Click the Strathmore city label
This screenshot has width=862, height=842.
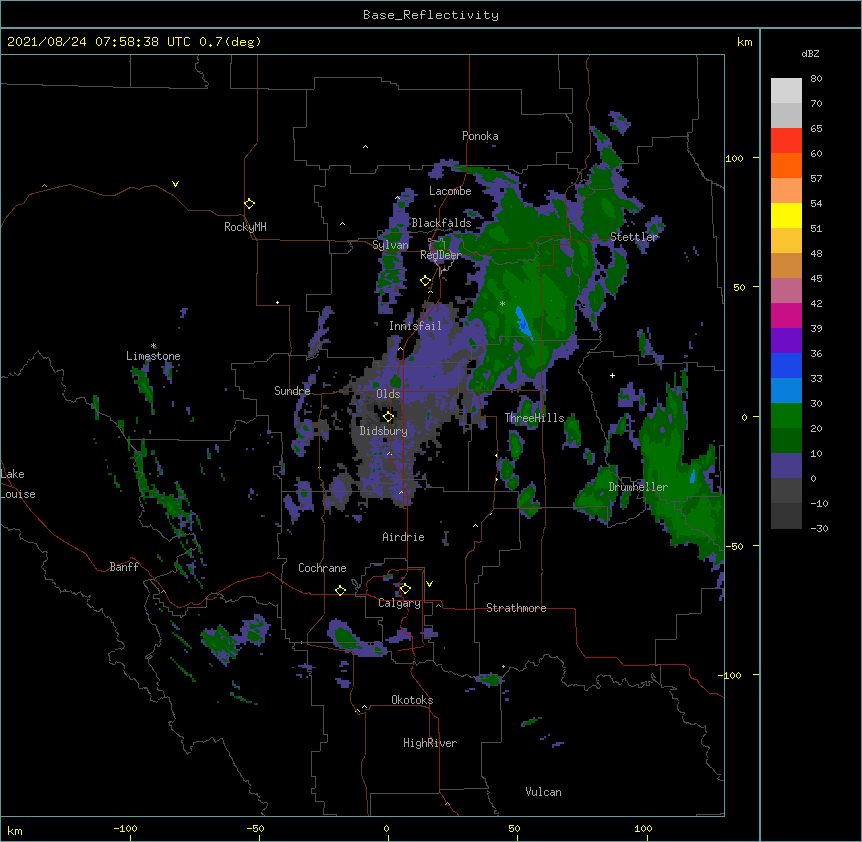tap(516, 608)
